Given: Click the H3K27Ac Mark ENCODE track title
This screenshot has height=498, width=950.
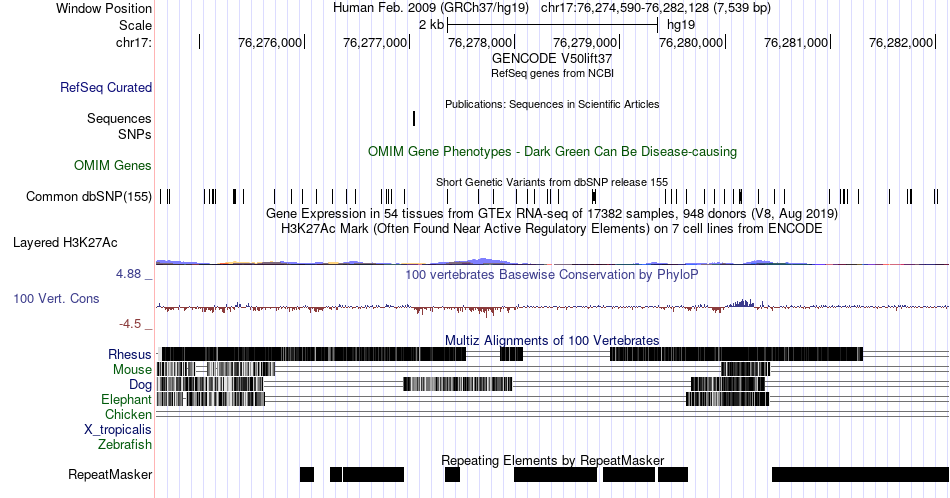Looking at the screenshot, I should coord(552,228).
